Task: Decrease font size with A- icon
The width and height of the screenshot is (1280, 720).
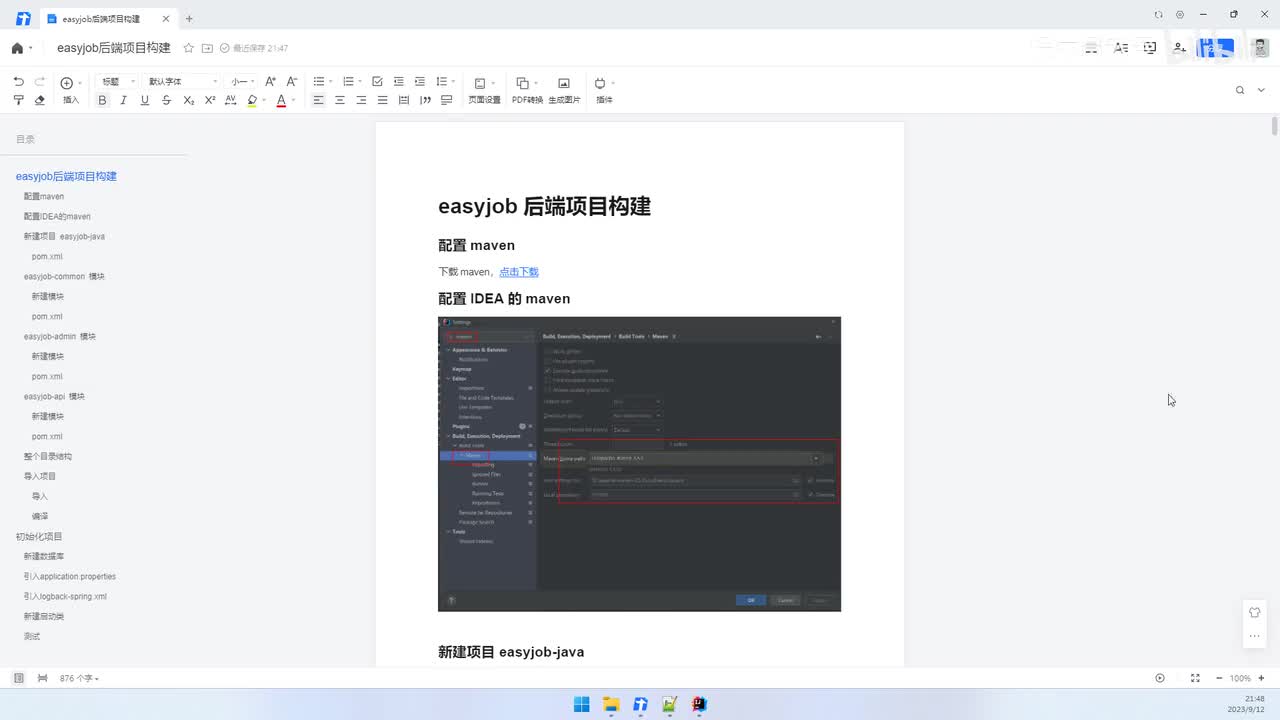Action: [292, 82]
